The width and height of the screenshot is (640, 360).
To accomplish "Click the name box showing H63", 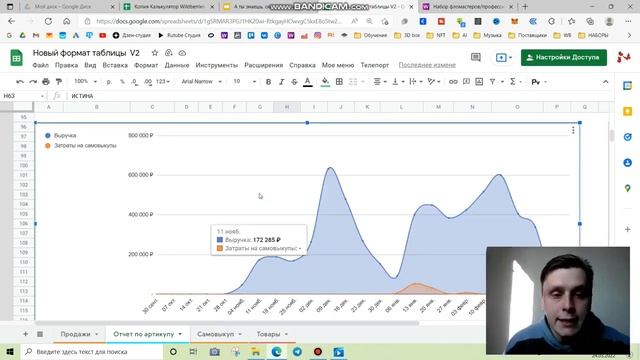I will point(23,96).
